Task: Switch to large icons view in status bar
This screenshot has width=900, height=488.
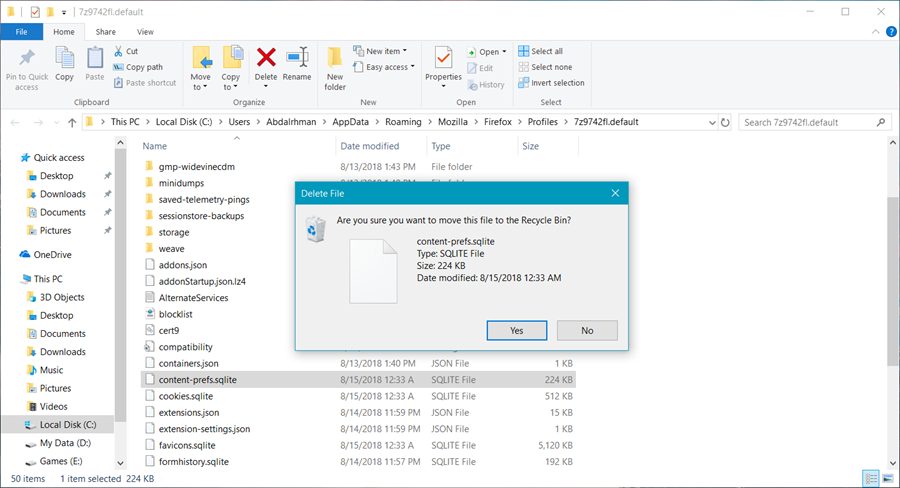Action: click(x=888, y=478)
